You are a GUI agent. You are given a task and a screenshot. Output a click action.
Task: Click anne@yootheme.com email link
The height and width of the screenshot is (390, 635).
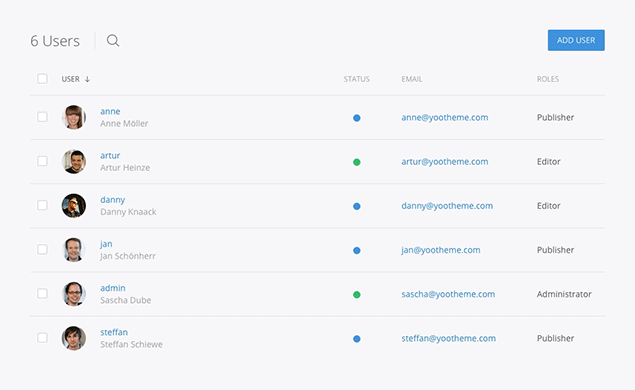tap(445, 117)
